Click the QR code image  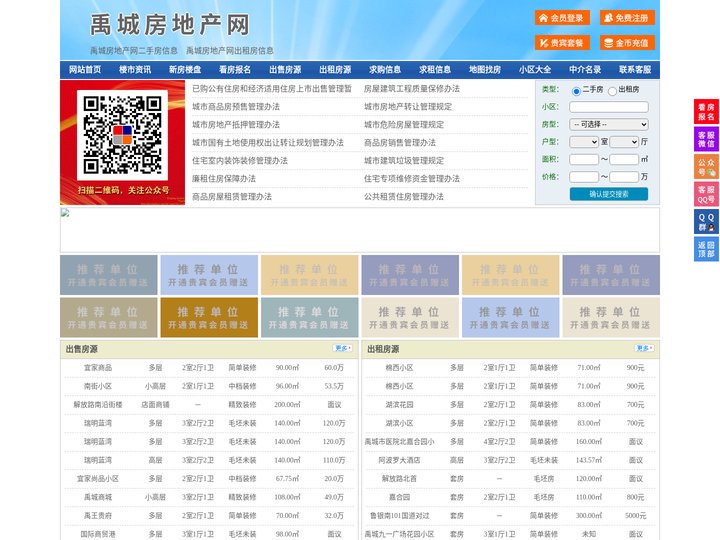click(x=122, y=135)
